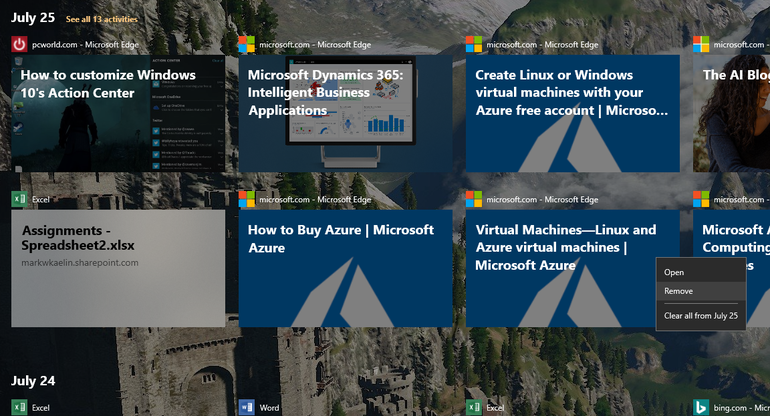
Task: Click the Microsoft logo above Dynamics 365 card
Action: (247, 44)
